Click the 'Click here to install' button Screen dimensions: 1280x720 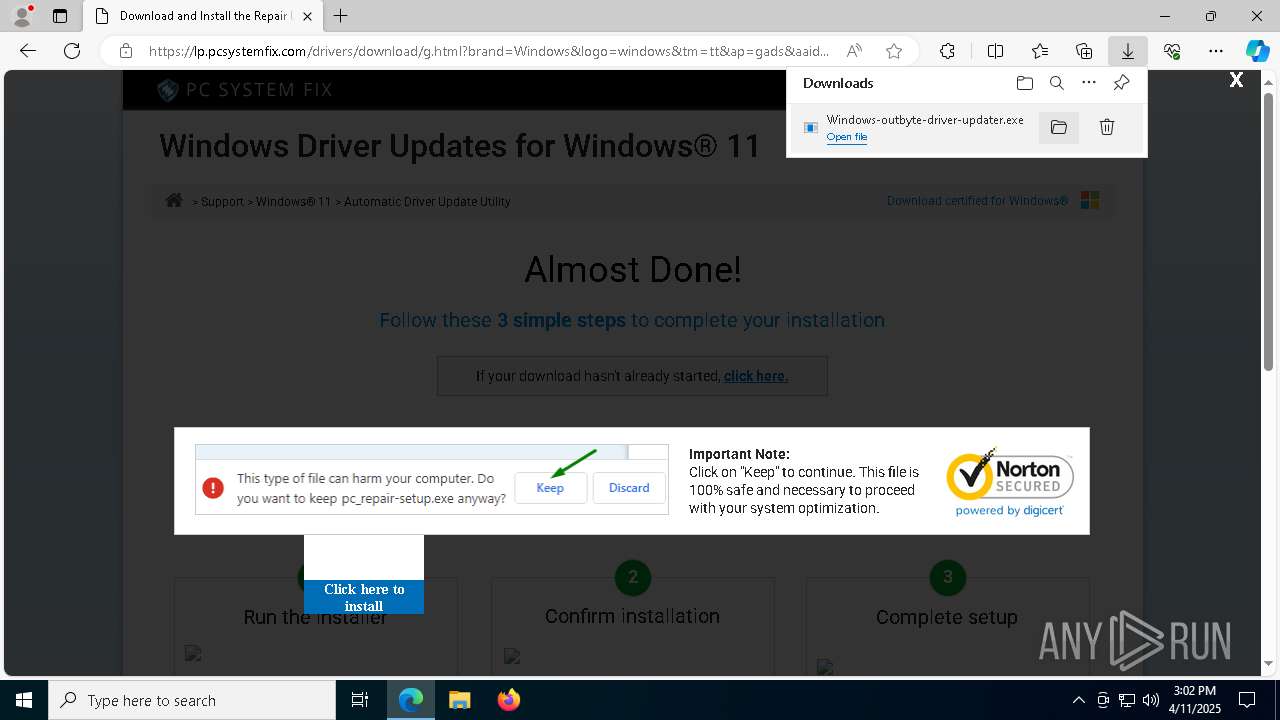(364, 597)
